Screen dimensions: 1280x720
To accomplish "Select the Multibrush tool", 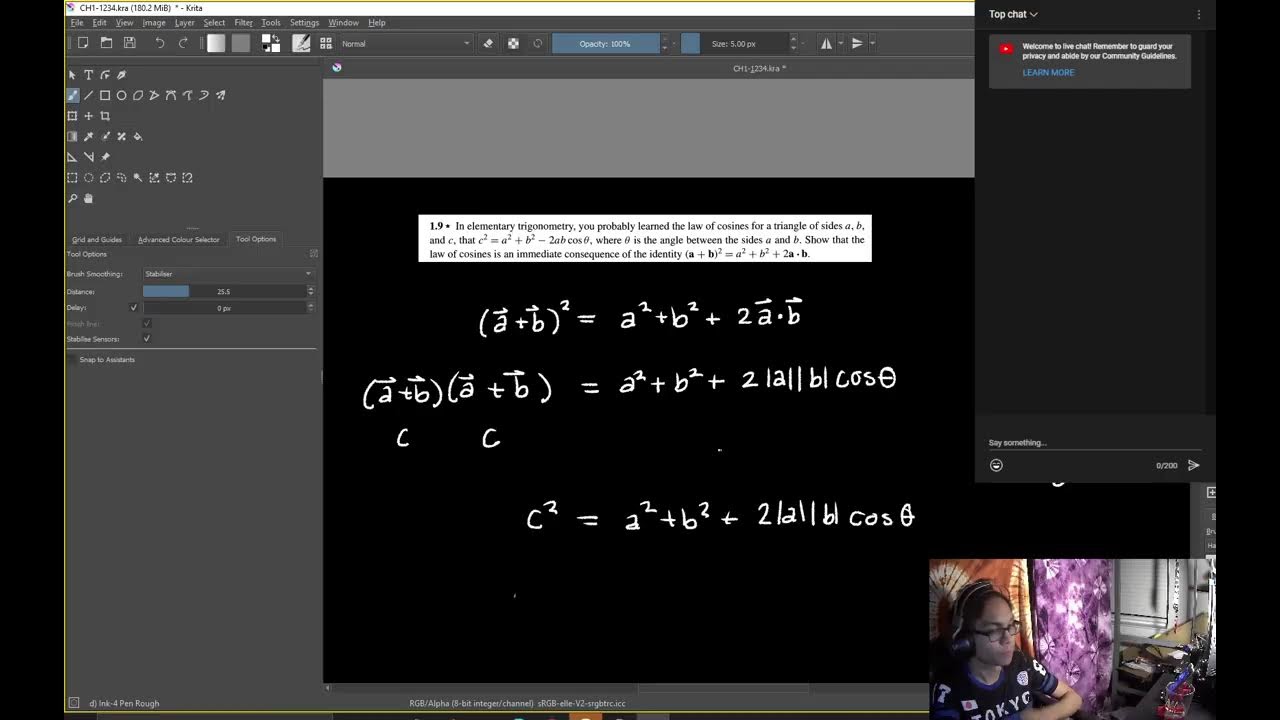I will (220, 96).
